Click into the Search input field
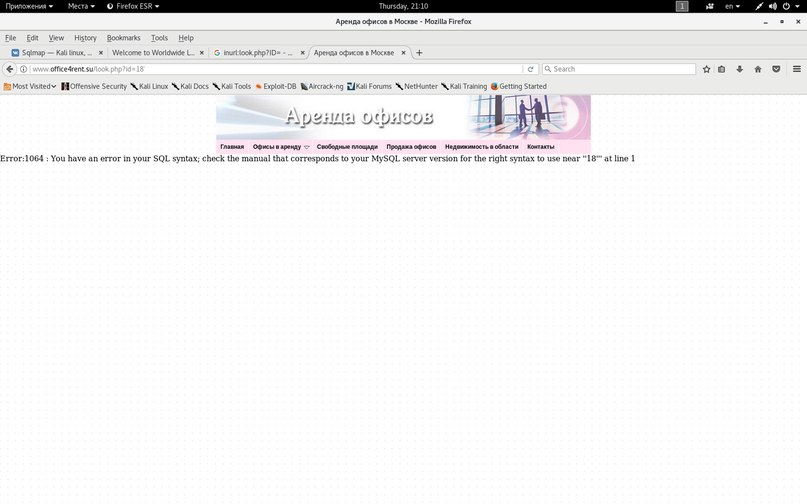The width and height of the screenshot is (807, 504). (620, 69)
